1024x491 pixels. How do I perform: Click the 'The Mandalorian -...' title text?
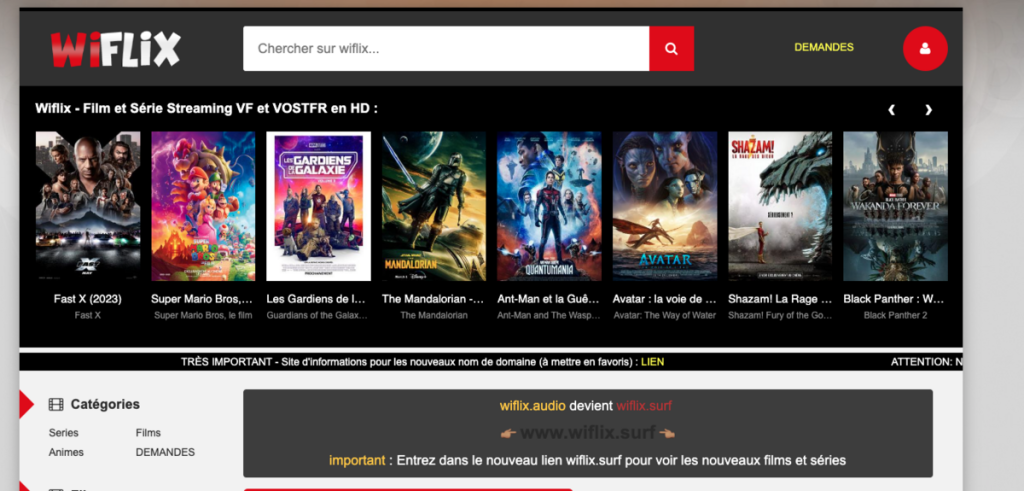pos(434,299)
